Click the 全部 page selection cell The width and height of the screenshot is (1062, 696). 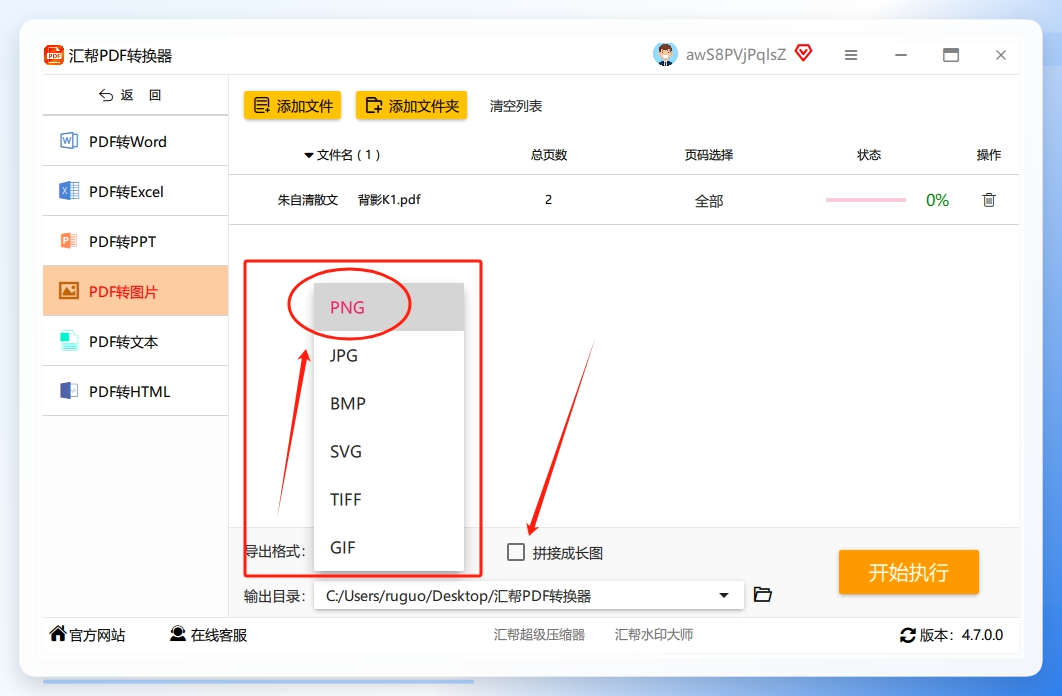pyautogui.click(x=709, y=201)
